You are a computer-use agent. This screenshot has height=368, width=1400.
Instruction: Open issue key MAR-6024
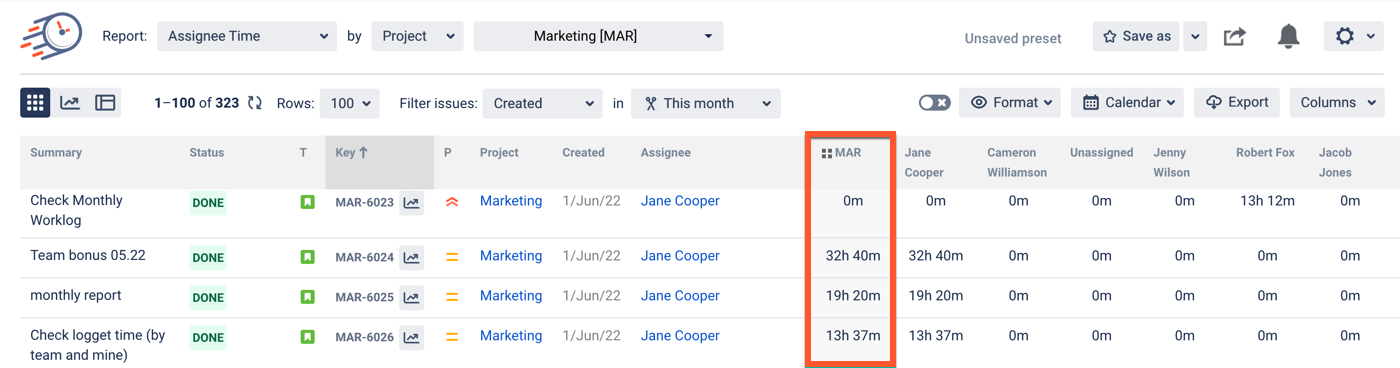(x=365, y=258)
